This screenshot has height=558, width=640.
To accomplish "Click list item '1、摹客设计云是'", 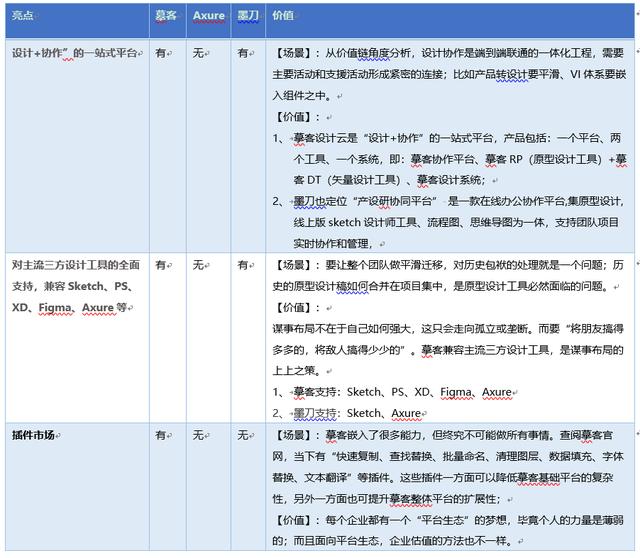I will 447,138.
